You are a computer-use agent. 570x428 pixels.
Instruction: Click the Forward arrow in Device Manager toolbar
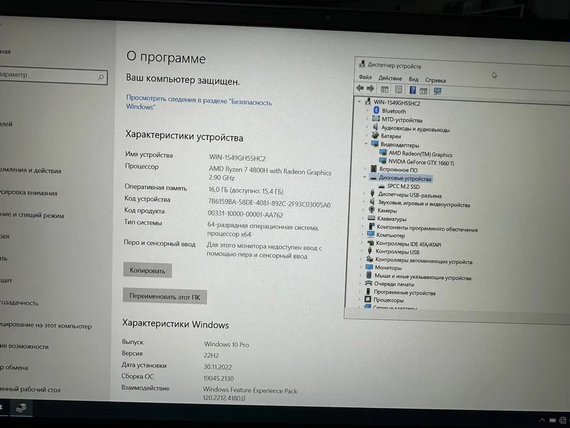click(370, 88)
